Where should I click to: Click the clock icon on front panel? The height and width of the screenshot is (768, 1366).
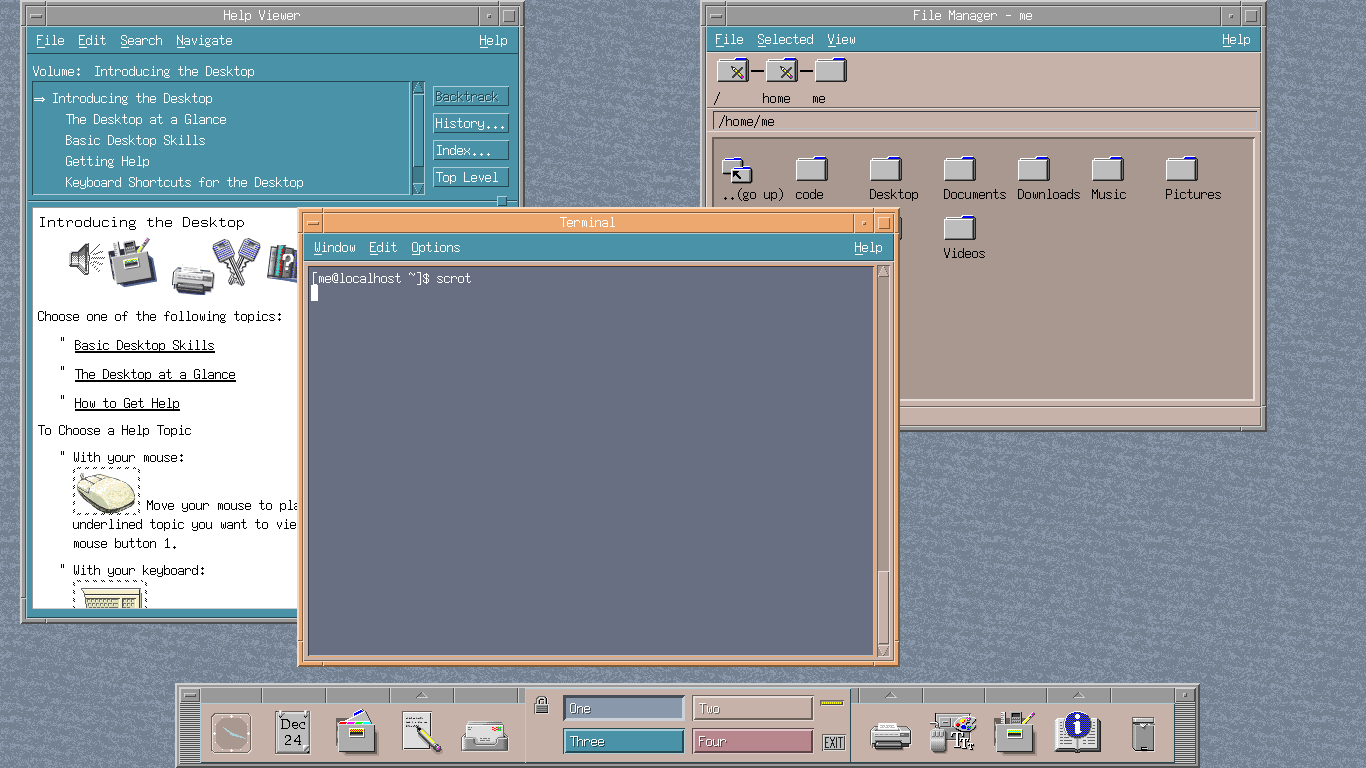[231, 733]
